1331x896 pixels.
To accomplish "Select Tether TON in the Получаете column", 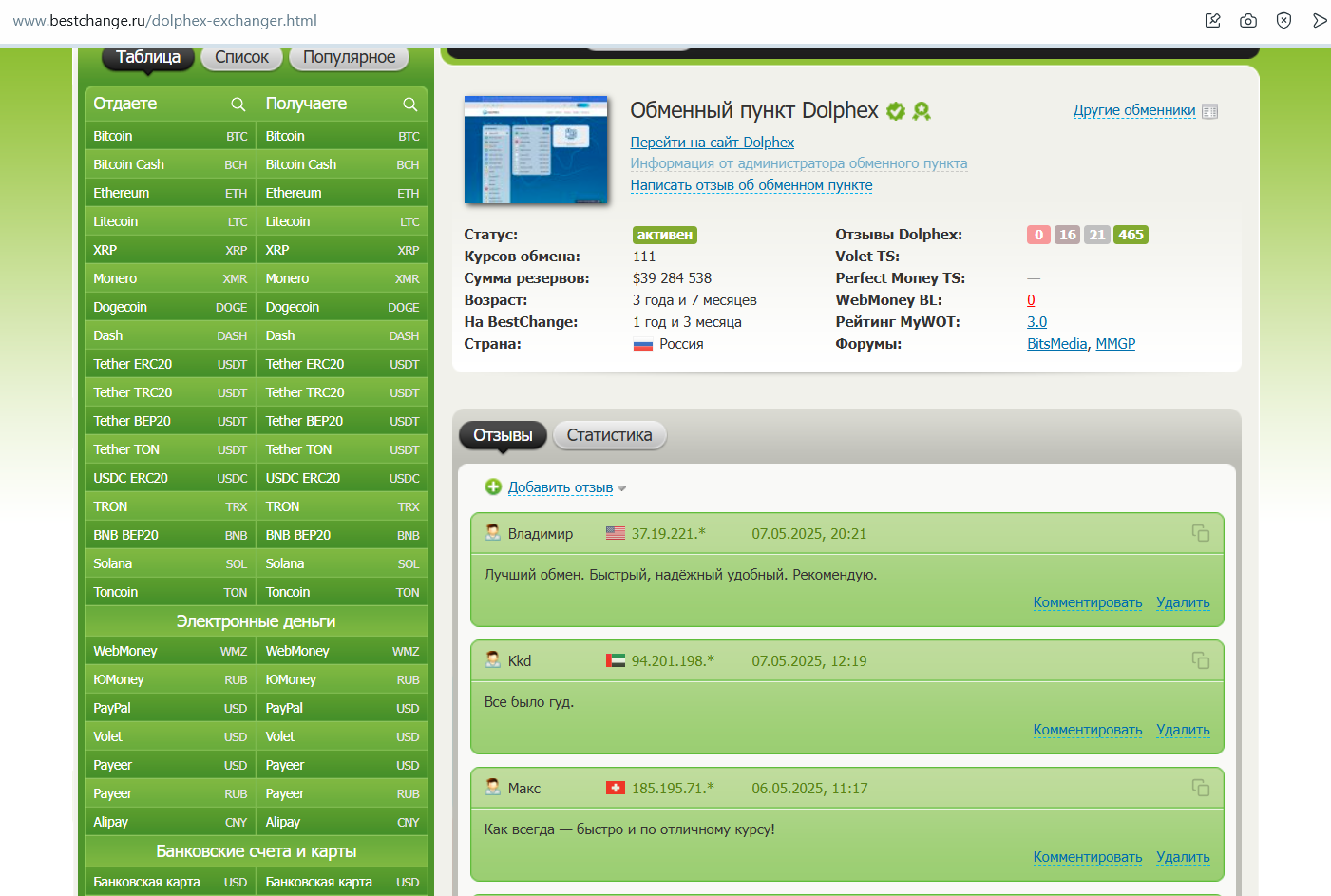I will (342, 449).
